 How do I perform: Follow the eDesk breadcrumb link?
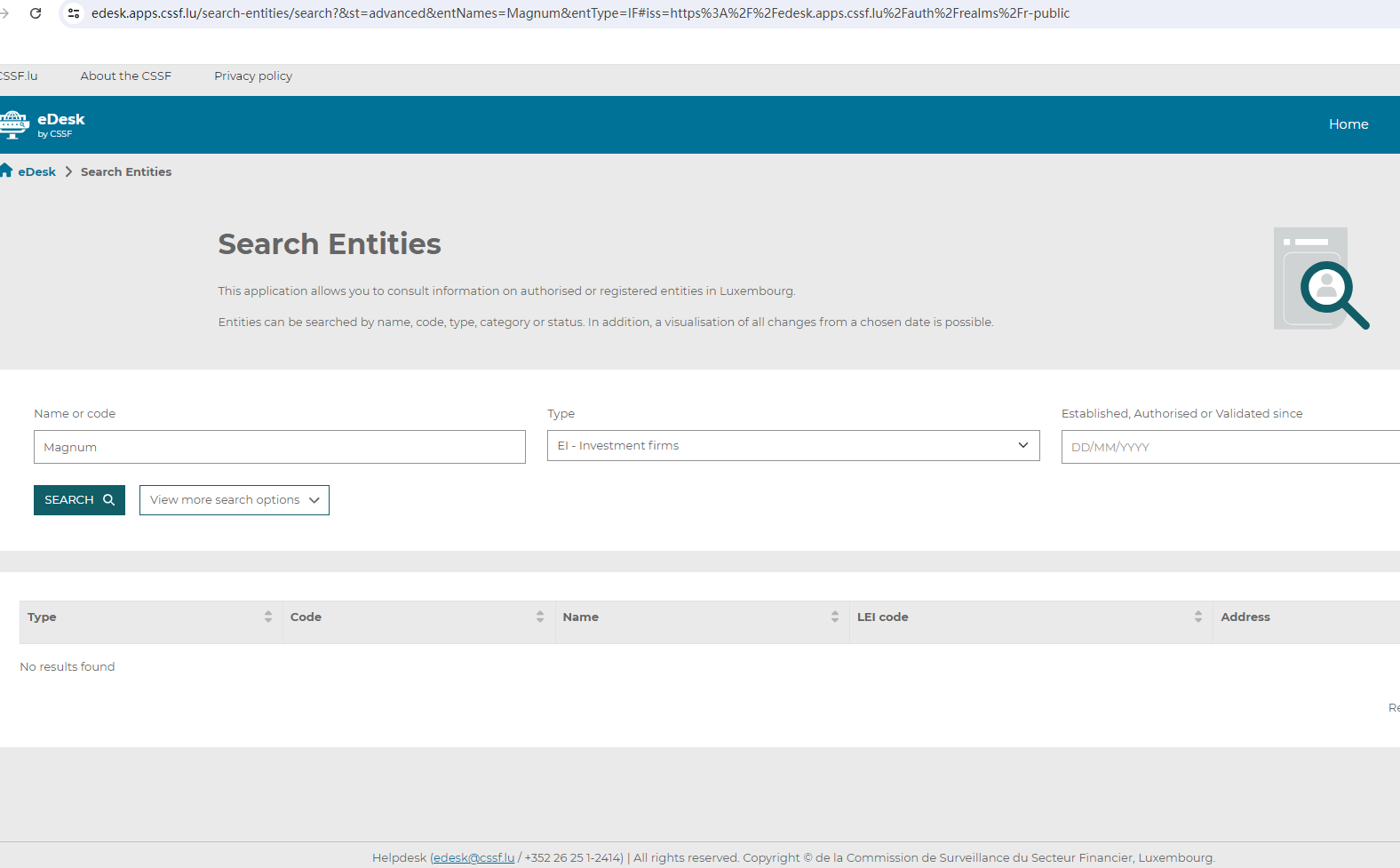(37, 172)
